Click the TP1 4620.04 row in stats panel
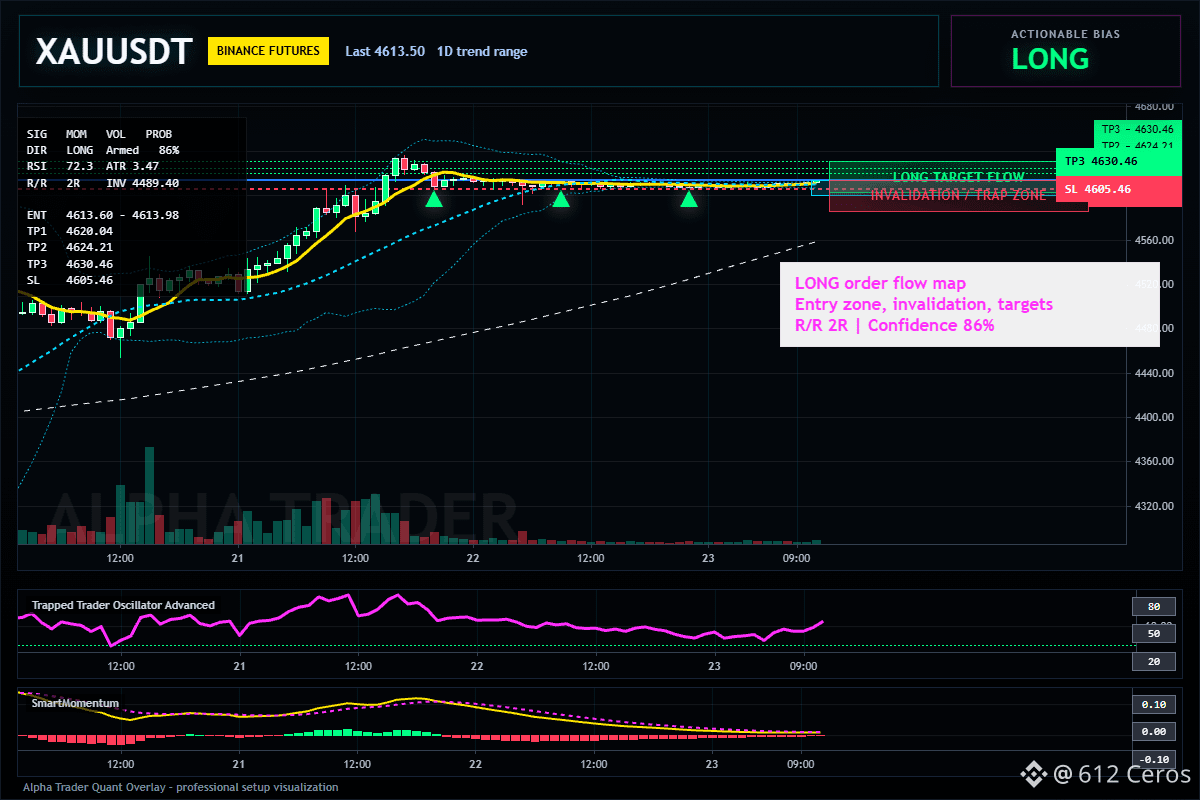 [x=70, y=231]
